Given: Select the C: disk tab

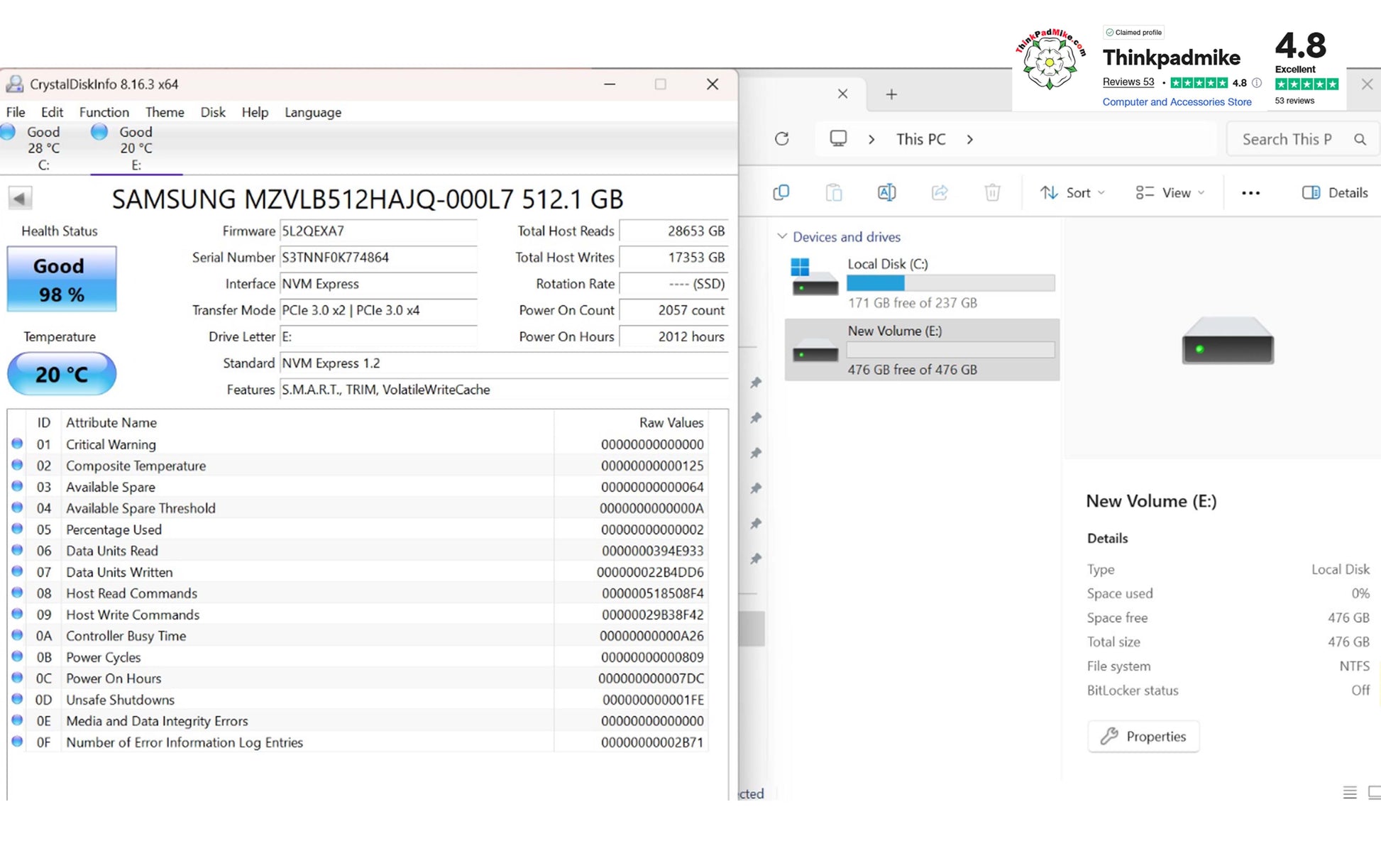Looking at the screenshot, I should [43, 148].
